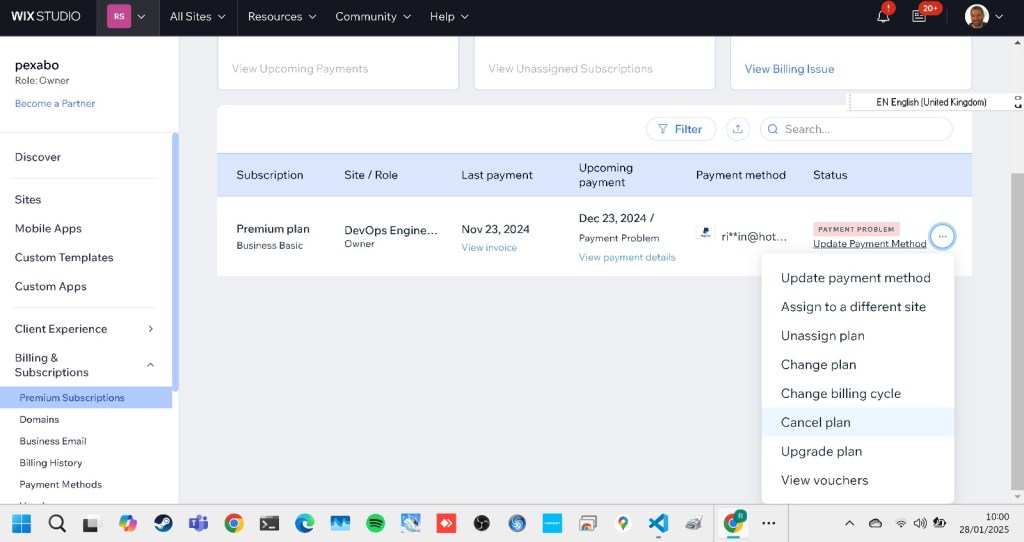Open the All Sites dropdown
The height and width of the screenshot is (542, 1024).
coord(197,17)
